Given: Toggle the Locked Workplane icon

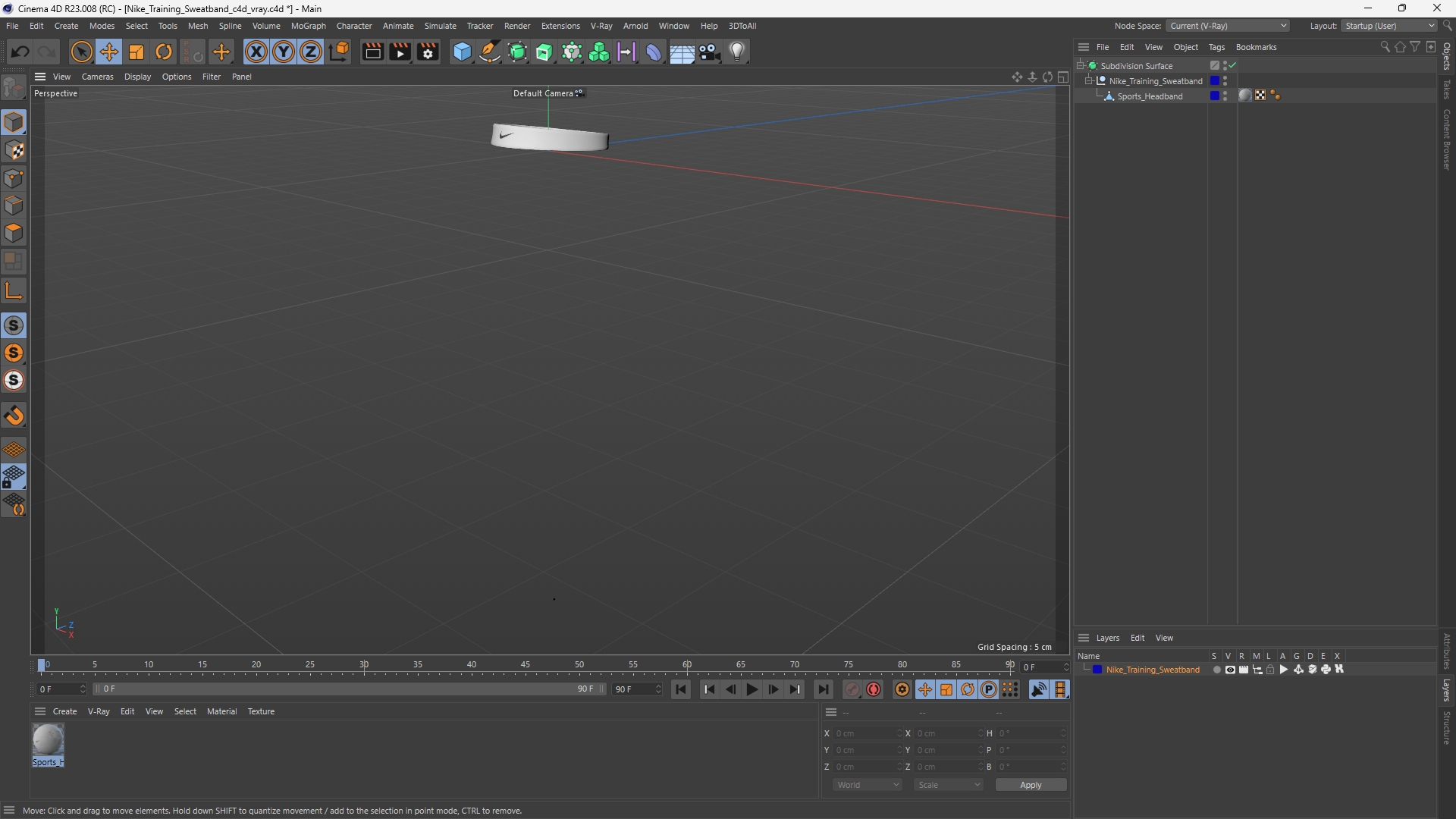Looking at the screenshot, I should click(x=14, y=477).
